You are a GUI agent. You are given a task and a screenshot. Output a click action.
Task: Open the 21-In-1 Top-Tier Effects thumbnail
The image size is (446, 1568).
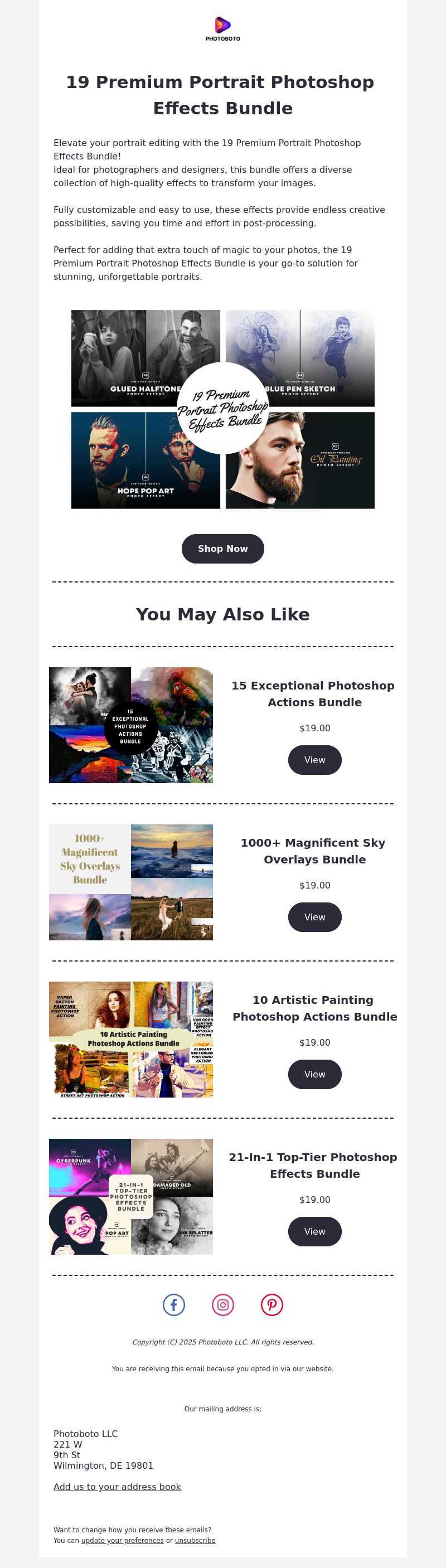point(131,1196)
